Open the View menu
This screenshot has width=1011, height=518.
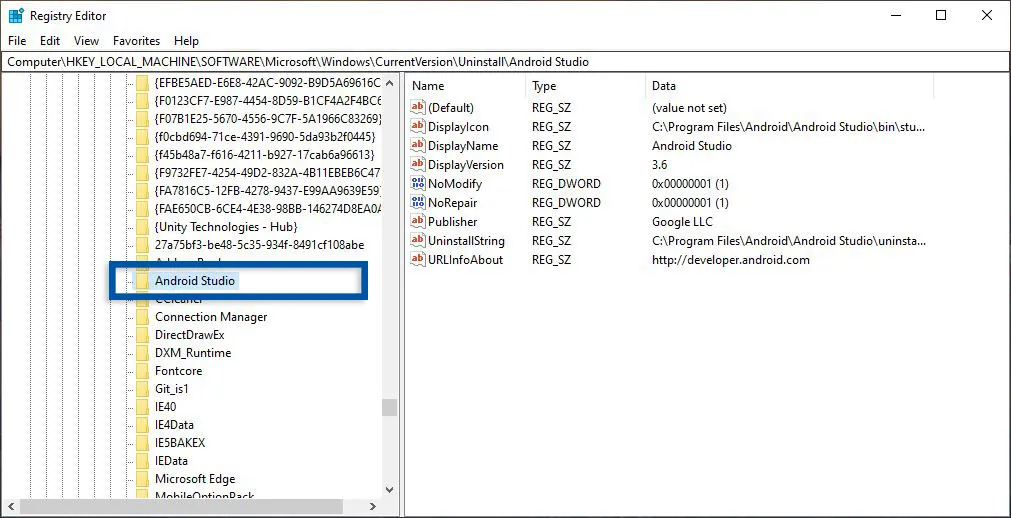(x=86, y=41)
